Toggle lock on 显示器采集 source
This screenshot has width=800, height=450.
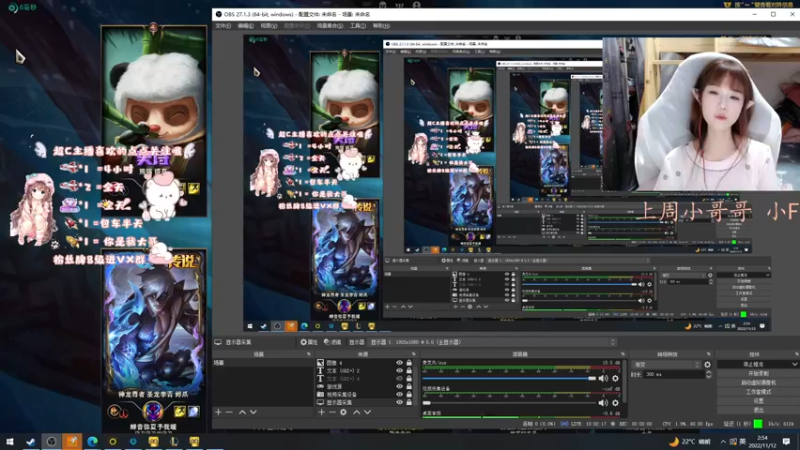pyautogui.click(x=409, y=402)
